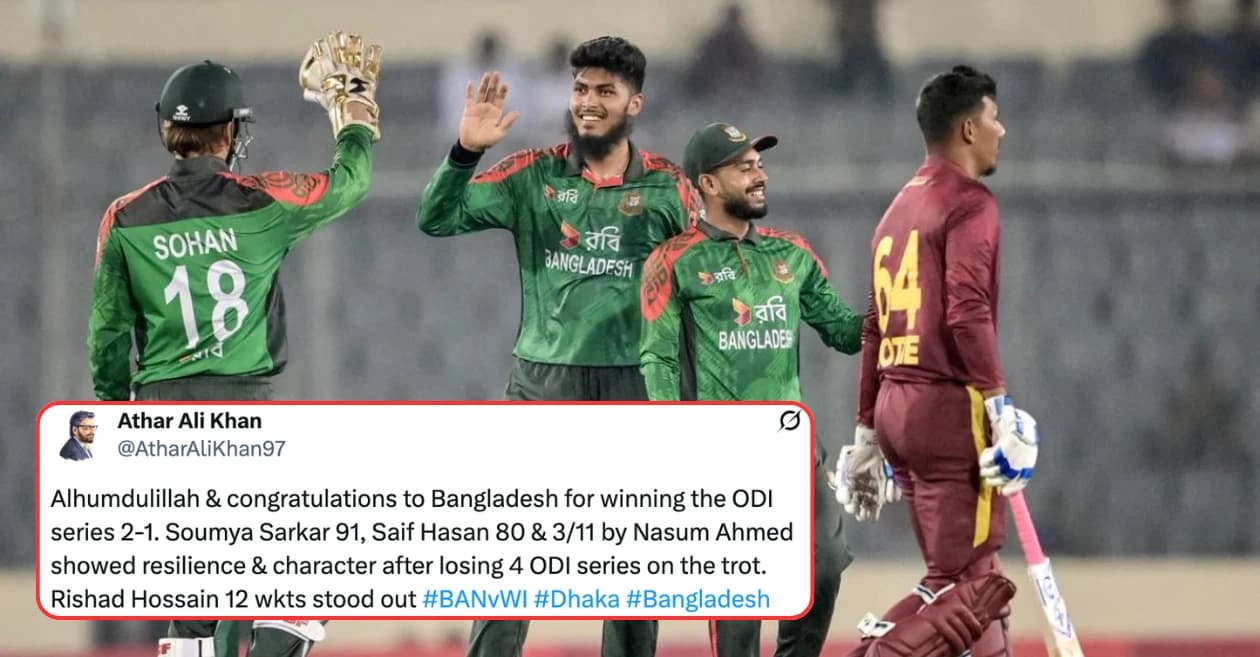1260x657 pixels.
Task: Click the BANGLADESH text on center player's jersey
Action: (589, 264)
